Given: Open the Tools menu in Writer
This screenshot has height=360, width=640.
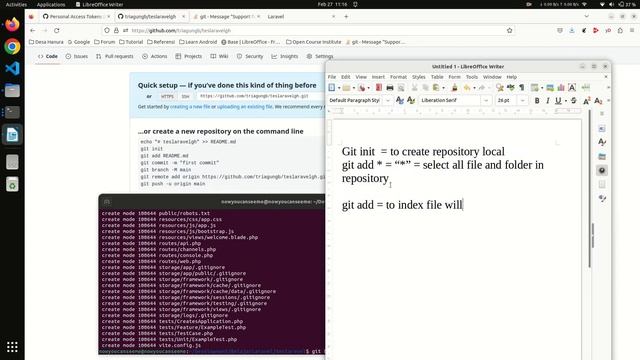Looking at the screenshot, I should [471, 77].
